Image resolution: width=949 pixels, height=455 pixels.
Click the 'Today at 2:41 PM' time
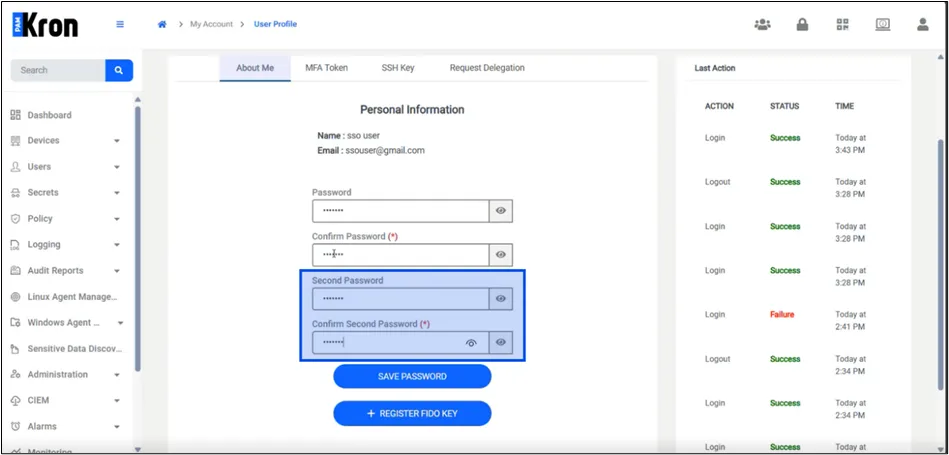click(851, 321)
